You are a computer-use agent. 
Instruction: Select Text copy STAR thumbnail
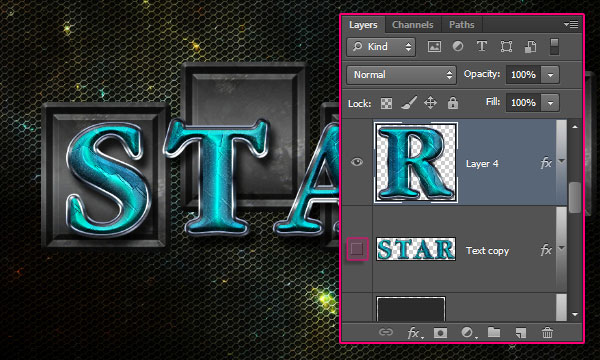click(x=416, y=249)
